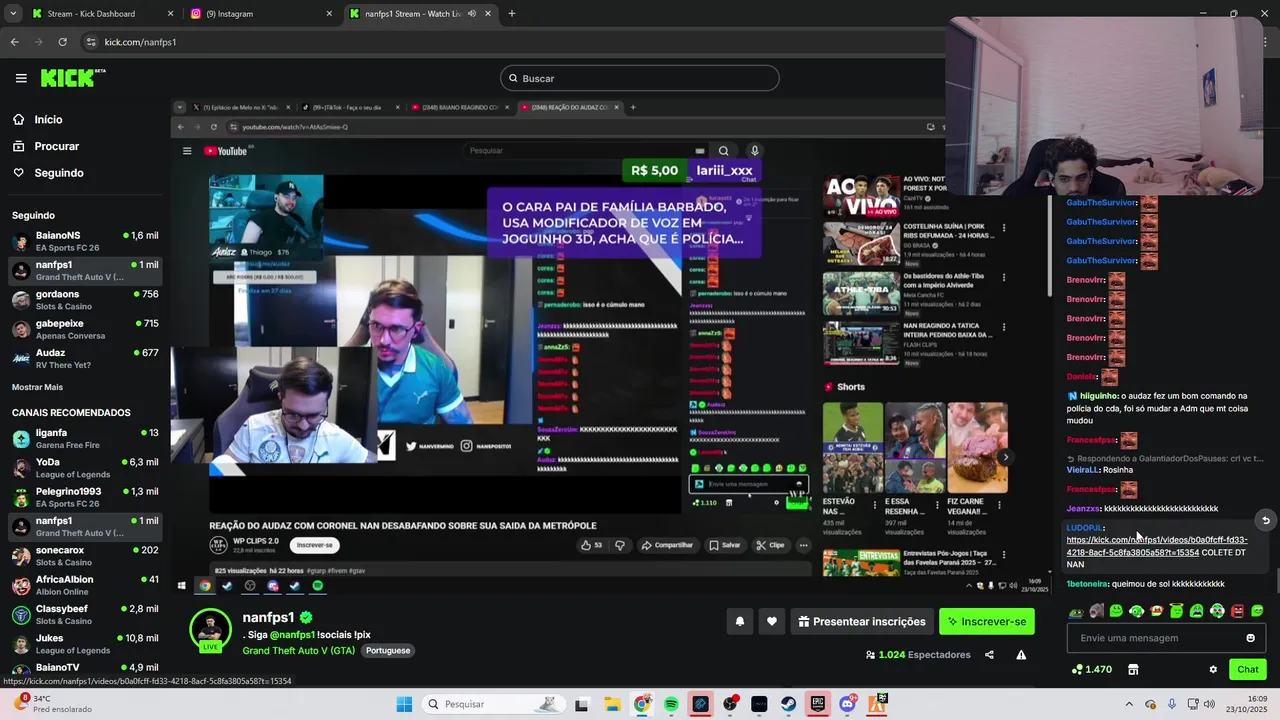Open Classybeef recommended channel
Image resolution: width=1280 pixels, height=720 pixels.
[x=85, y=614]
